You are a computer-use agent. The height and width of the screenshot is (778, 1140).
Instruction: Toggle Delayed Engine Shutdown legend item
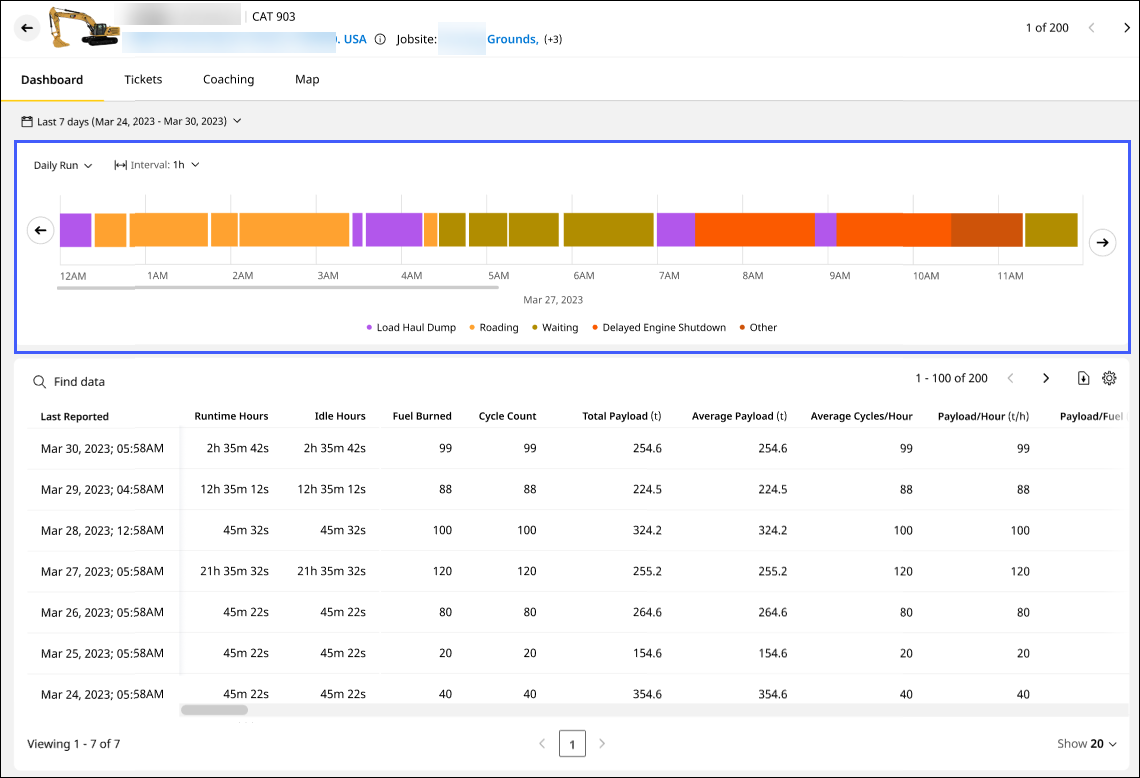(x=658, y=328)
